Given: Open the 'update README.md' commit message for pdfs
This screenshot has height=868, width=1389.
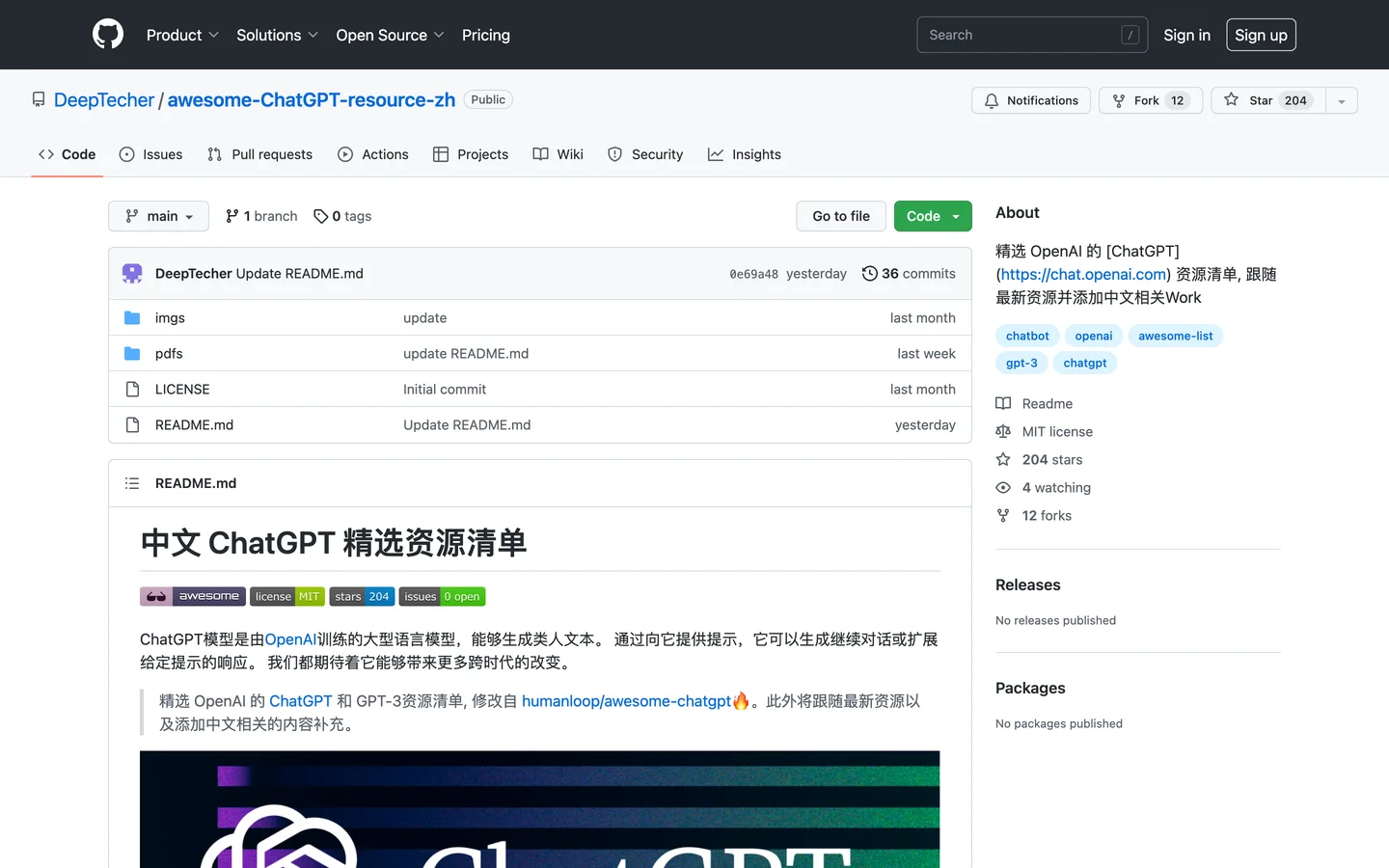Looking at the screenshot, I should [466, 354].
